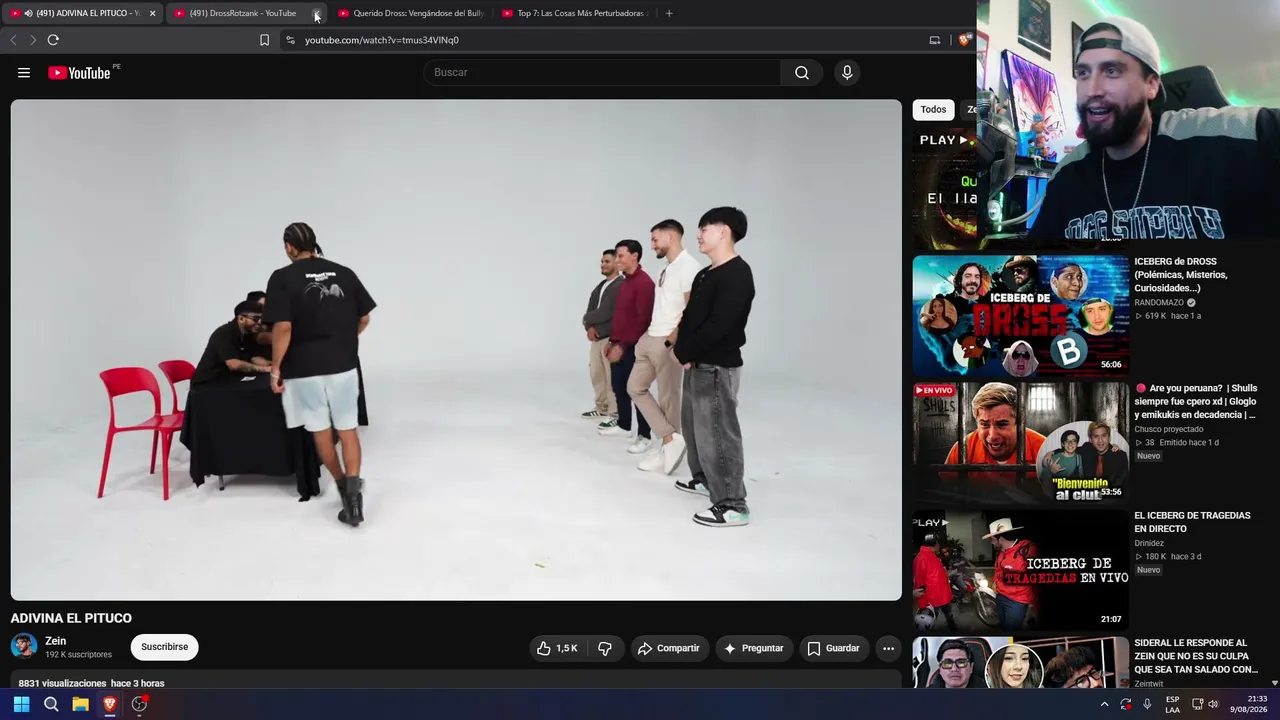Image resolution: width=1280 pixels, height=720 pixels.
Task: Open the Windows Start menu
Action: 21,704
